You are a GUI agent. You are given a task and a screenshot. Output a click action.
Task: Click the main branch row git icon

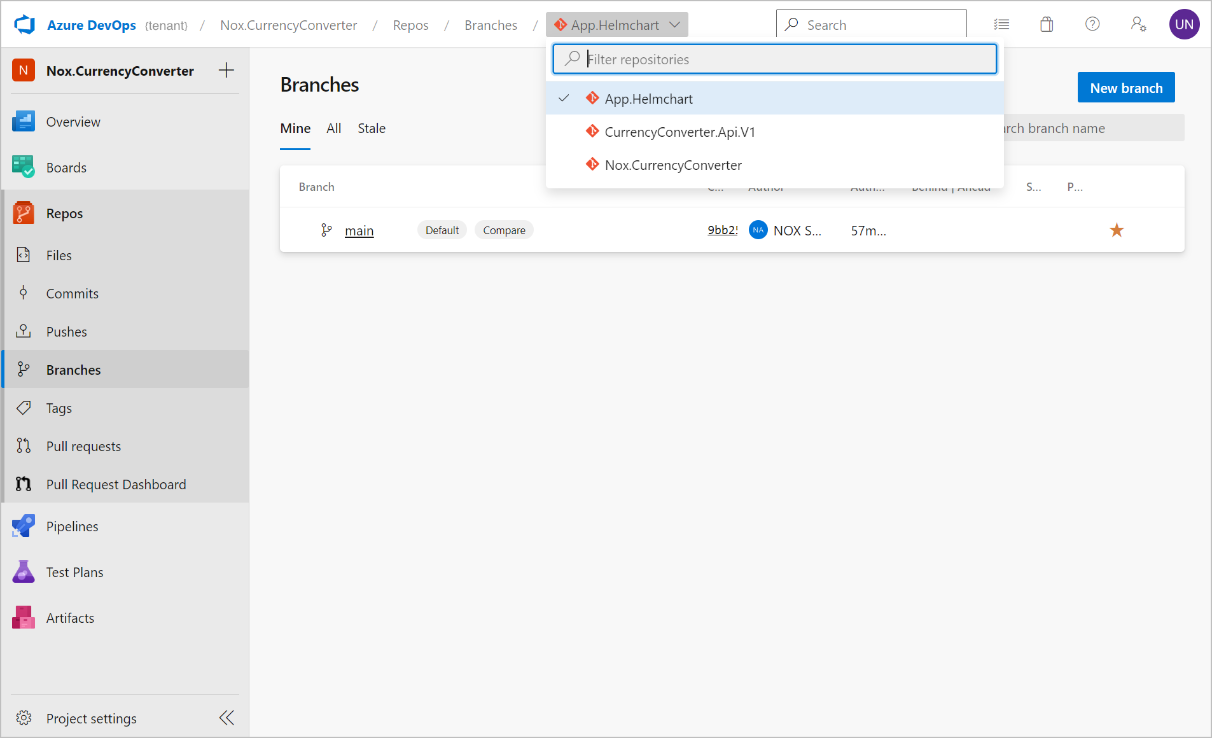point(326,230)
